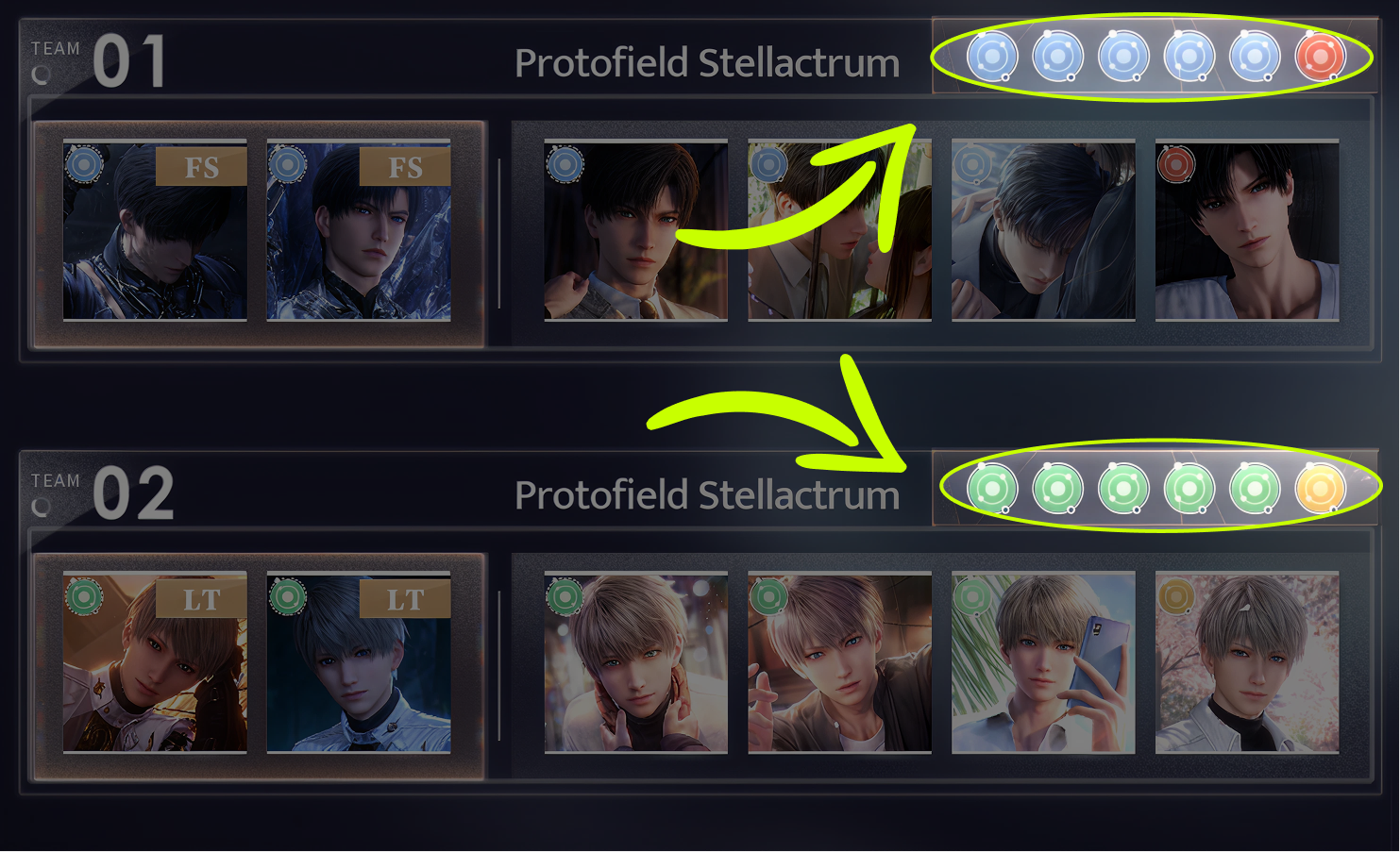1400x852 pixels.
Task: Click the blue badge on Team 01's first FS card
Action: coord(83,165)
